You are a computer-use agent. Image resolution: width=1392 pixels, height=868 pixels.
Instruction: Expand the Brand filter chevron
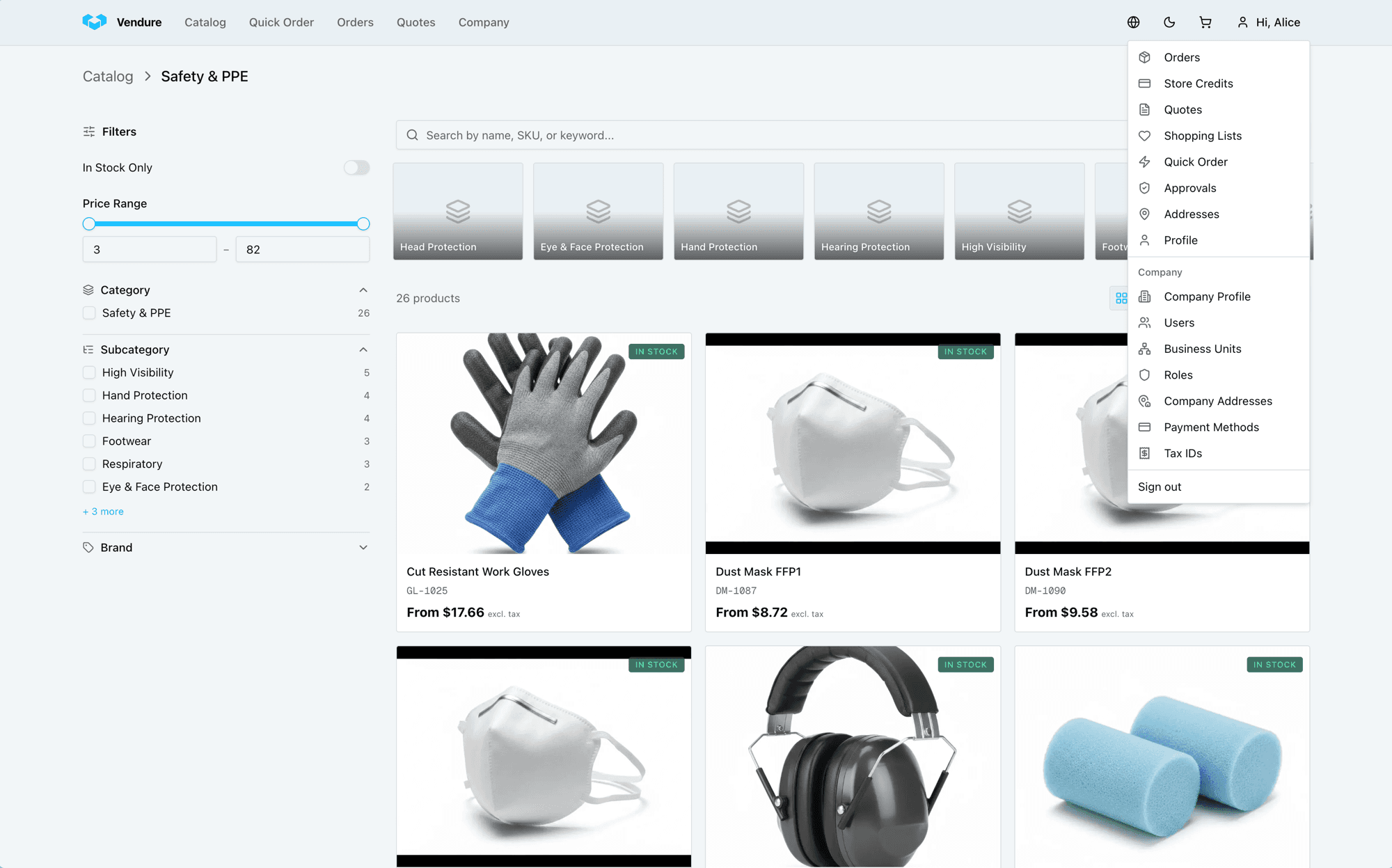363,547
